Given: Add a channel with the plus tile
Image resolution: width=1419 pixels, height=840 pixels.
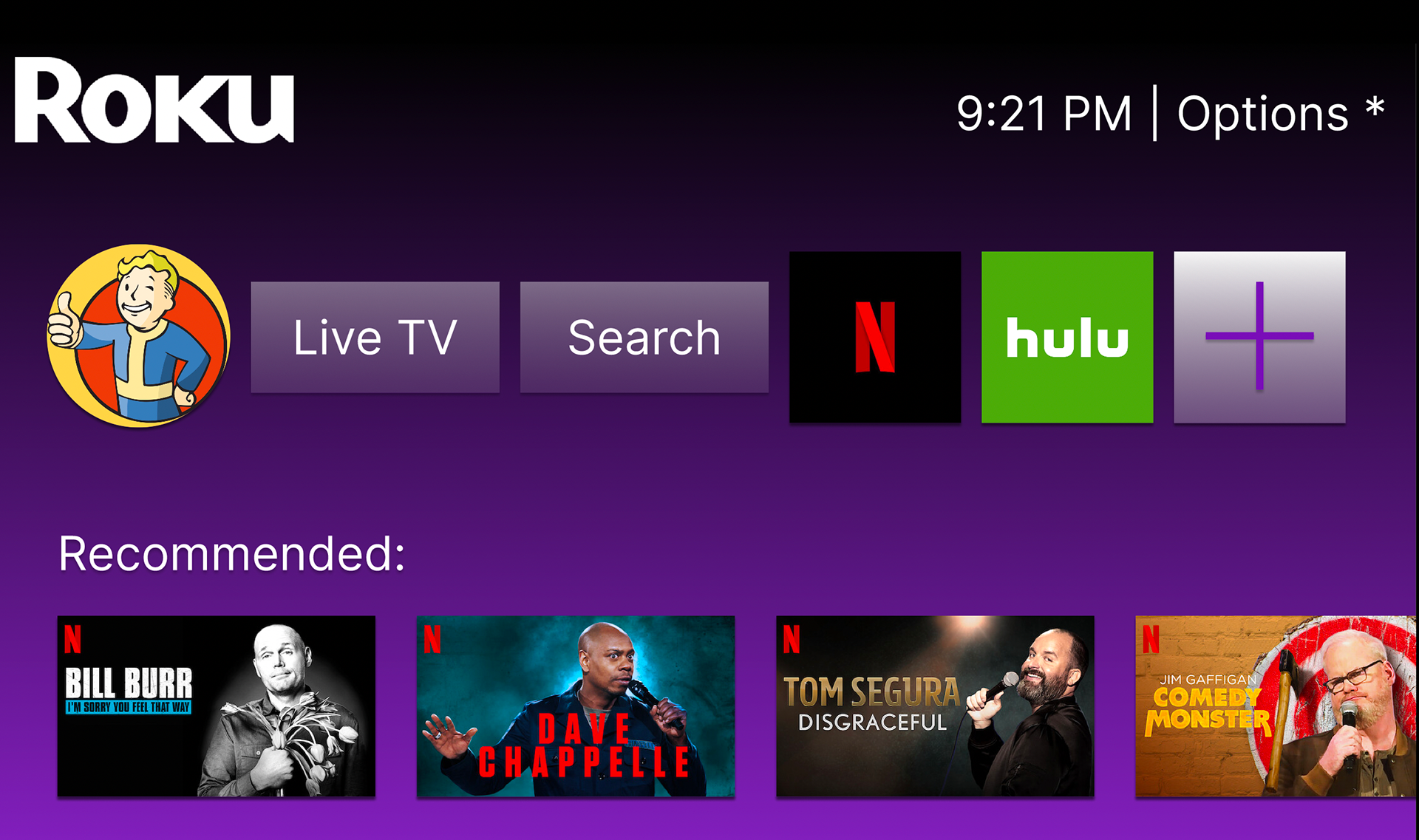Looking at the screenshot, I should 1259,337.
